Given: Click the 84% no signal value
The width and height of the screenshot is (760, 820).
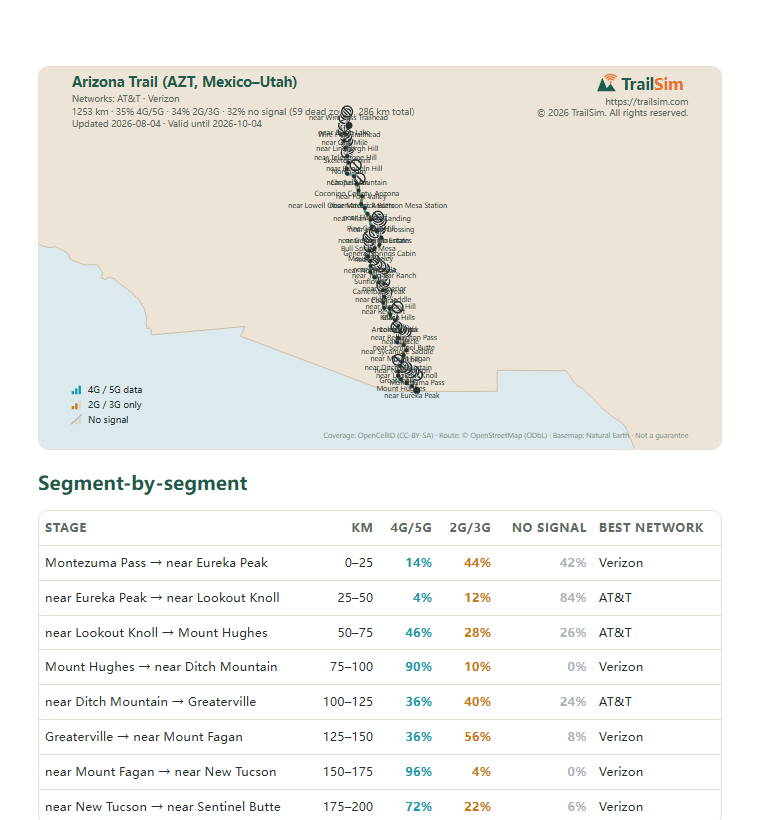Looking at the screenshot, I should [x=573, y=598].
